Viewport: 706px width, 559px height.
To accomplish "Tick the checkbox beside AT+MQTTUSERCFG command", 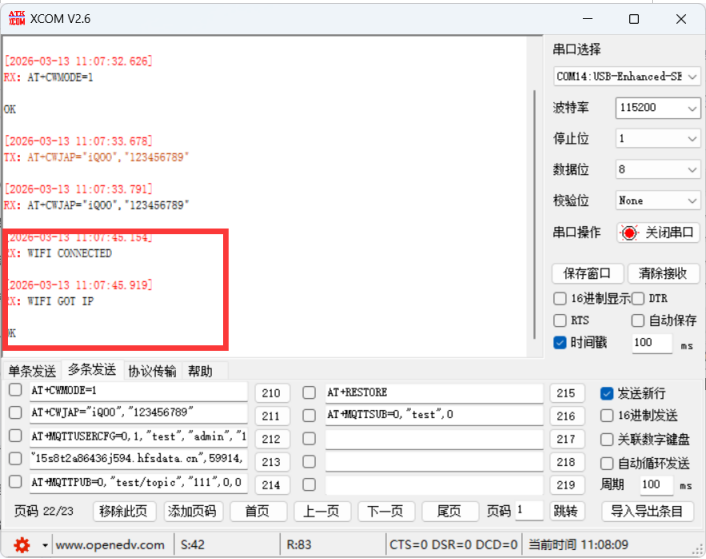I will [x=15, y=435].
